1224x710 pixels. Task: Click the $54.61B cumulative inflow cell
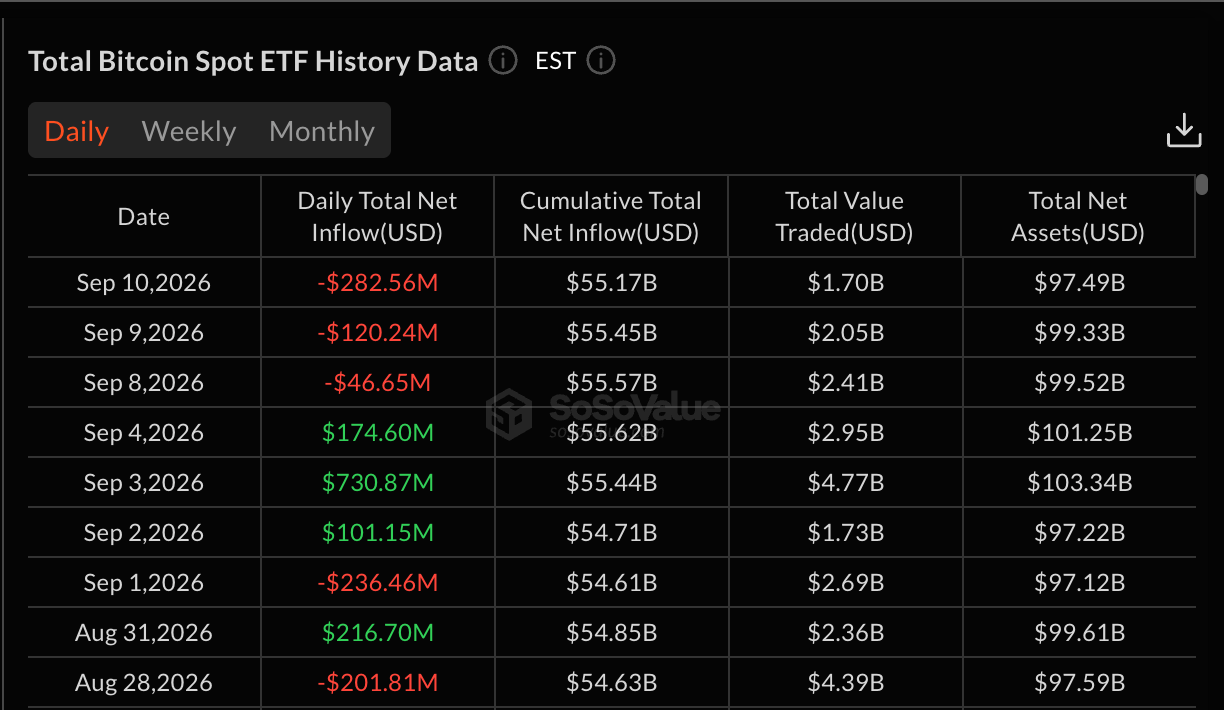point(611,583)
